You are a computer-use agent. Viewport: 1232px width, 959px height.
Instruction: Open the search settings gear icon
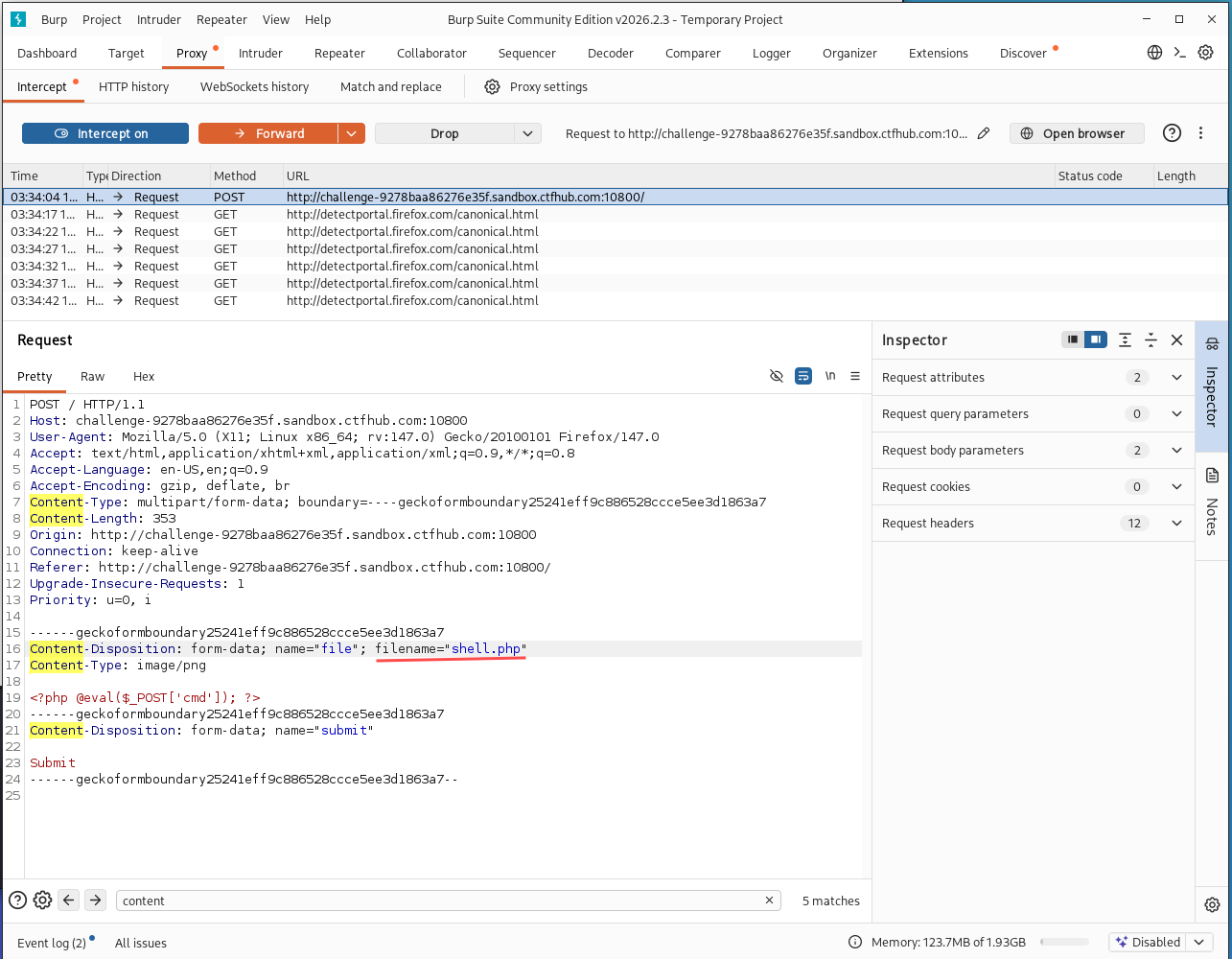tap(42, 900)
